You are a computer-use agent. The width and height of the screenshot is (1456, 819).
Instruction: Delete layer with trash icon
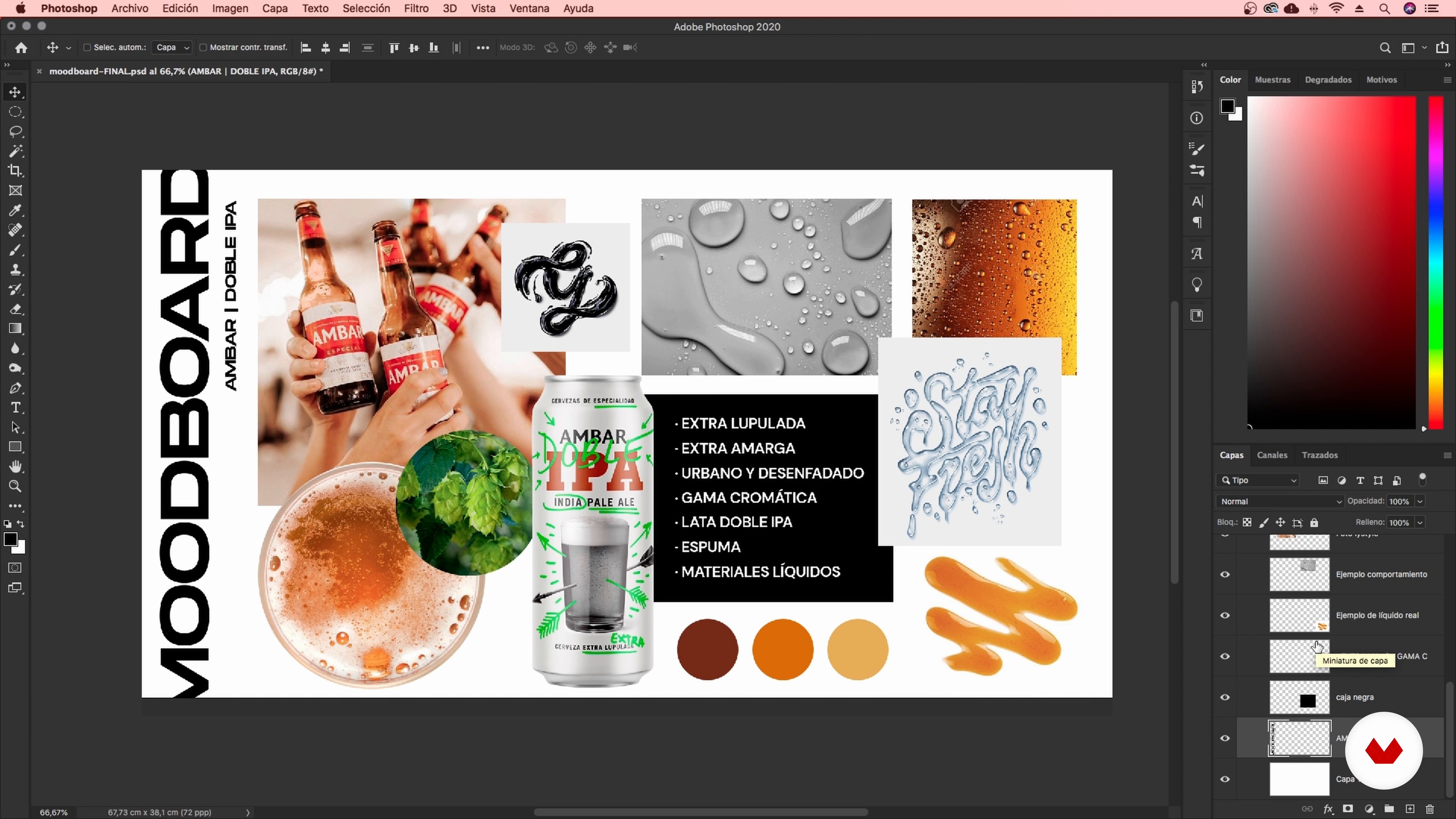1430,809
